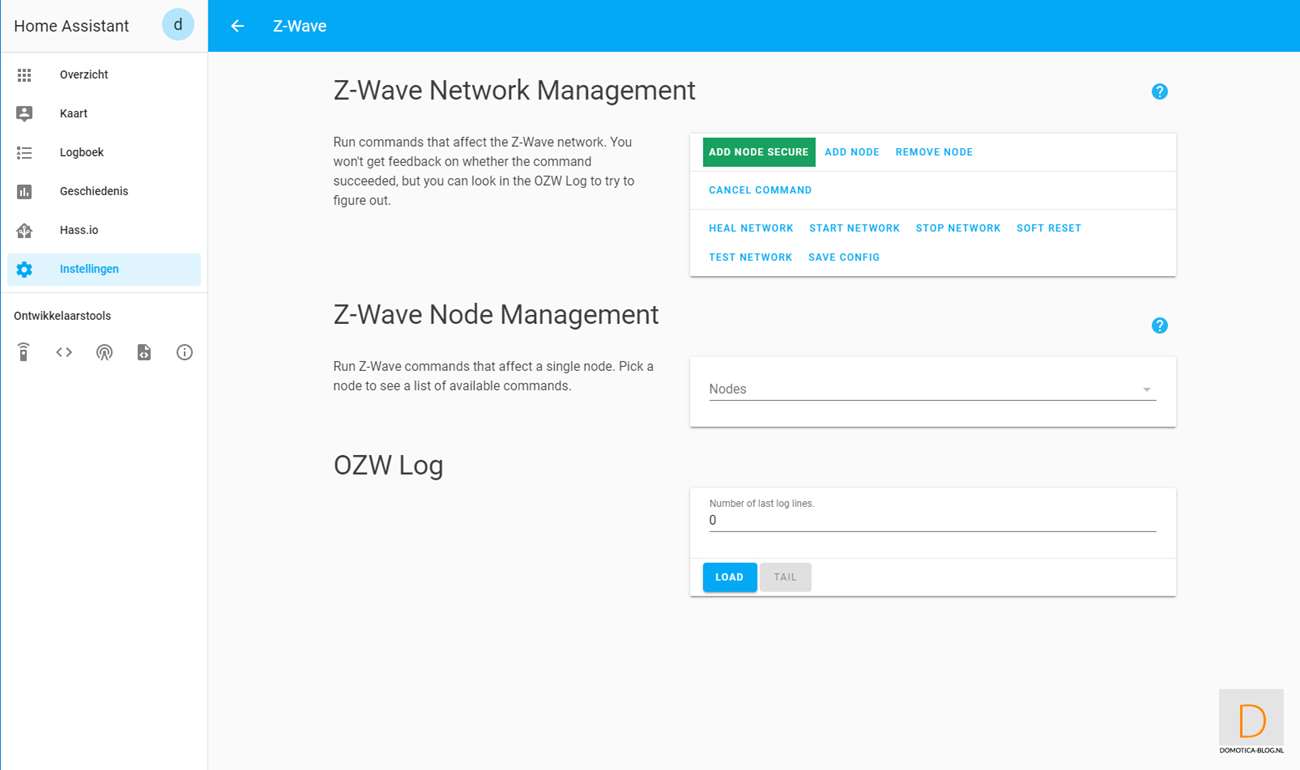
Task: Click the Tail button in OZW Log
Action: click(x=785, y=577)
